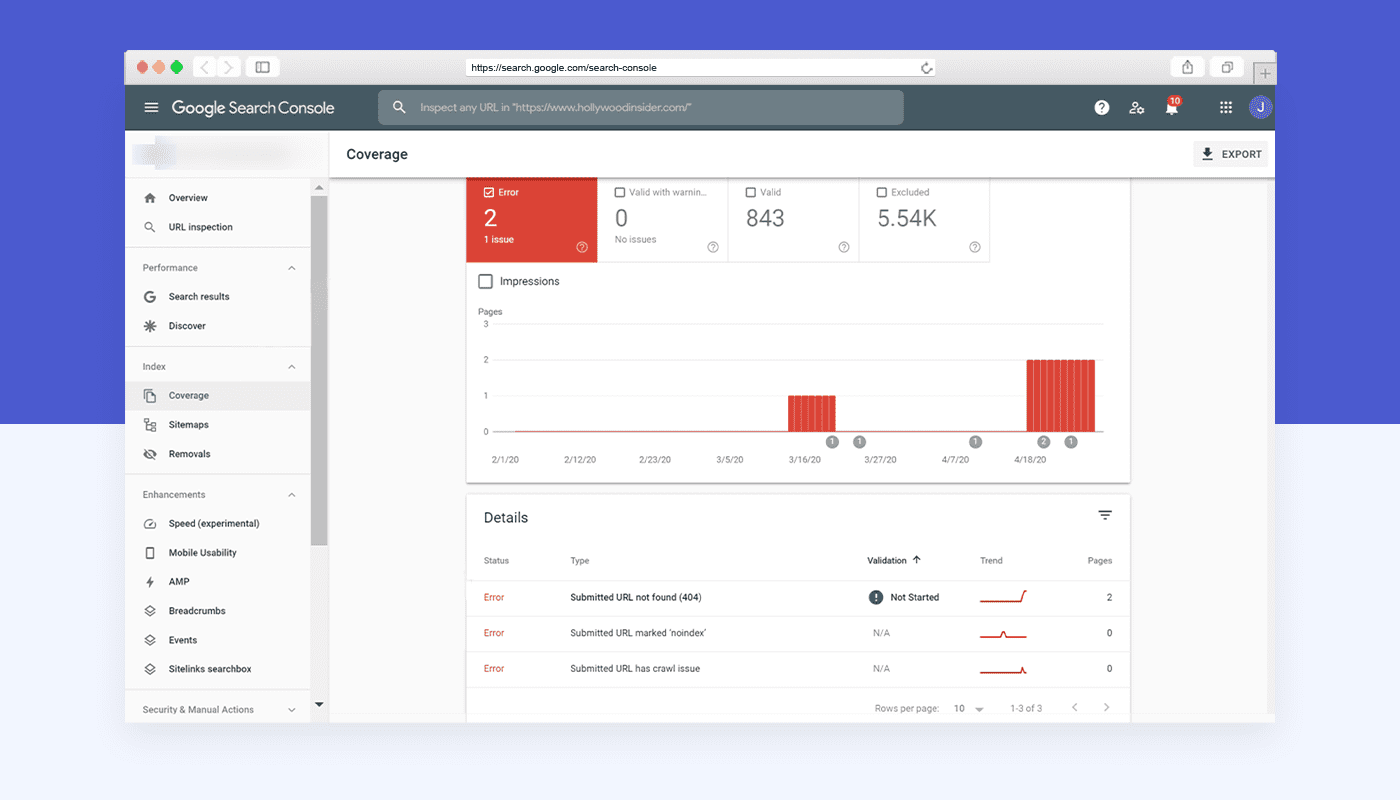Click the browser share icon

(x=1187, y=67)
